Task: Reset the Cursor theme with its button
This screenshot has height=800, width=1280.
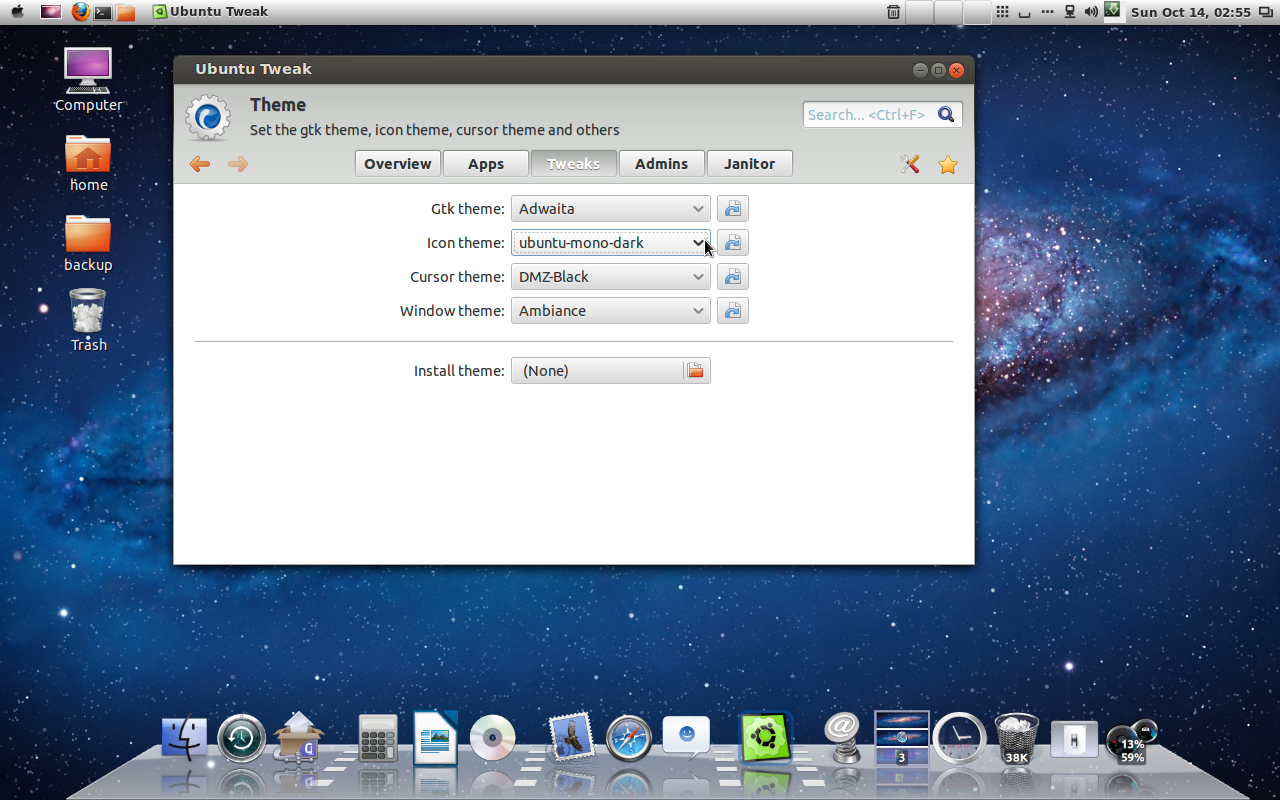Action: 733,277
